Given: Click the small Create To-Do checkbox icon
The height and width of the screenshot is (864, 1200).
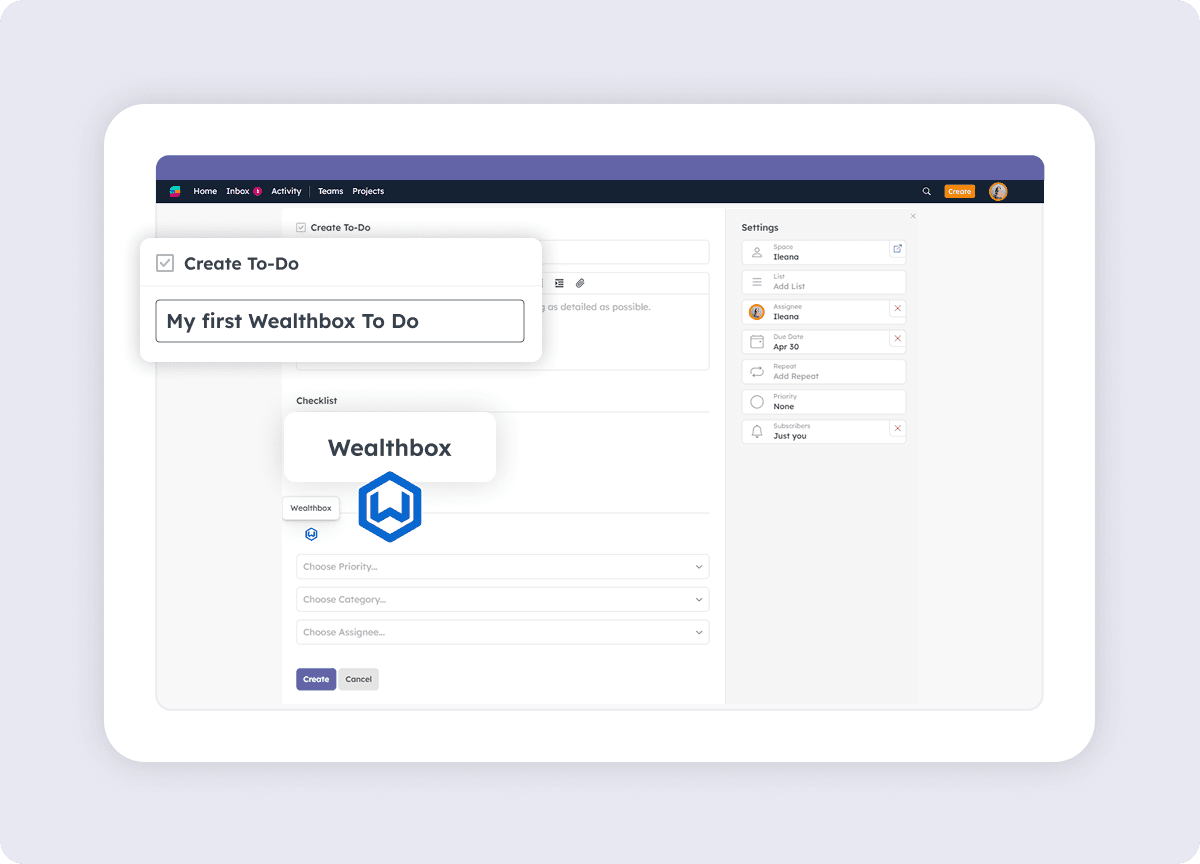Looking at the screenshot, I should [x=301, y=228].
